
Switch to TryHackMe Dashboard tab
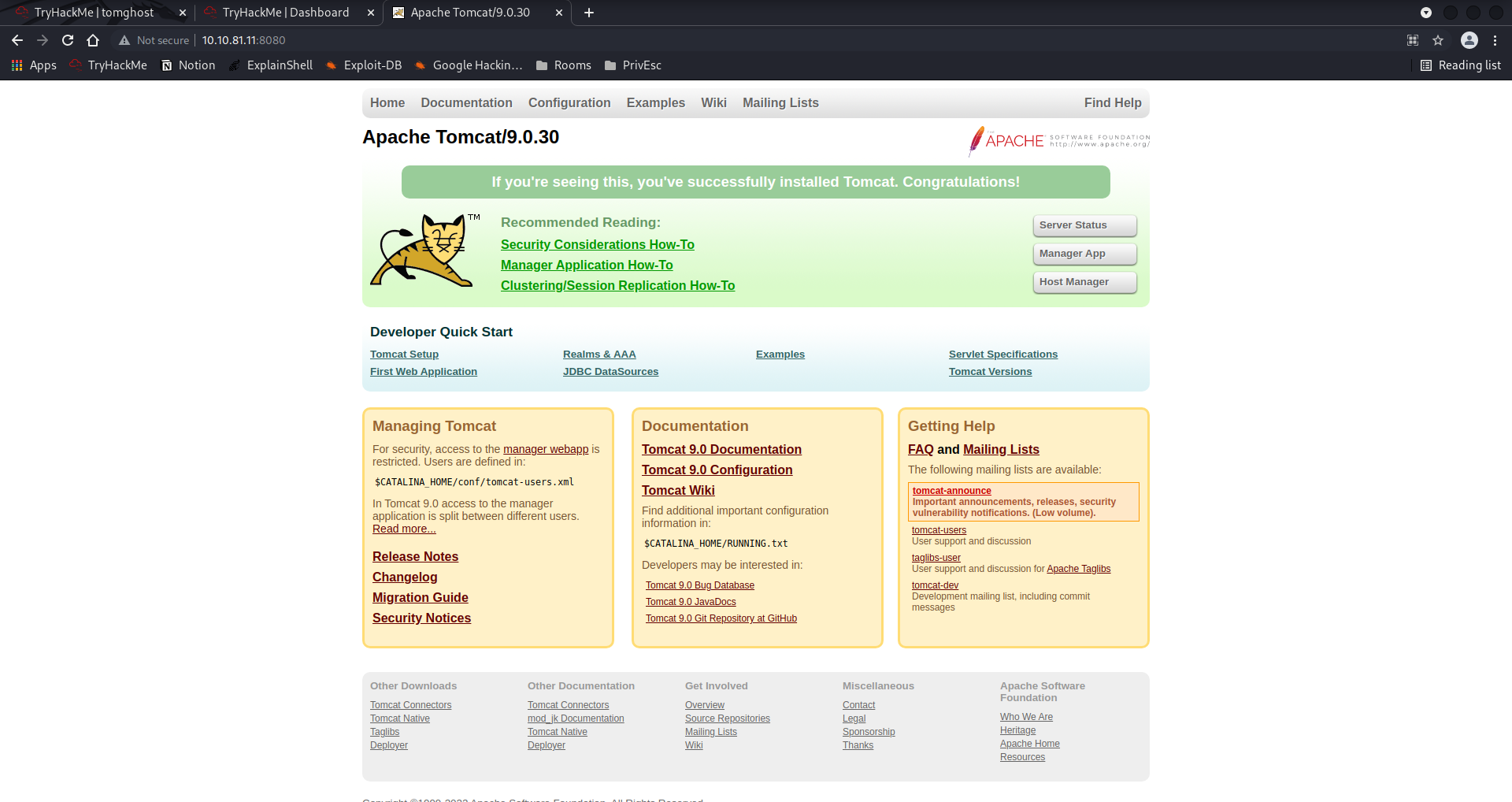(x=285, y=13)
